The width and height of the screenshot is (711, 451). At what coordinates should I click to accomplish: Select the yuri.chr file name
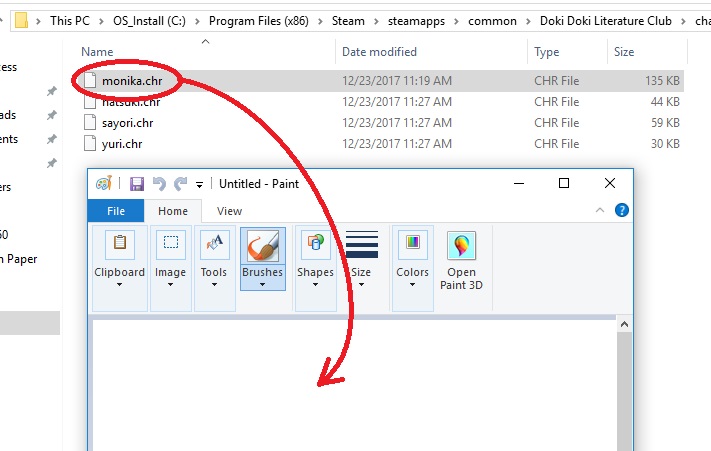(122, 144)
